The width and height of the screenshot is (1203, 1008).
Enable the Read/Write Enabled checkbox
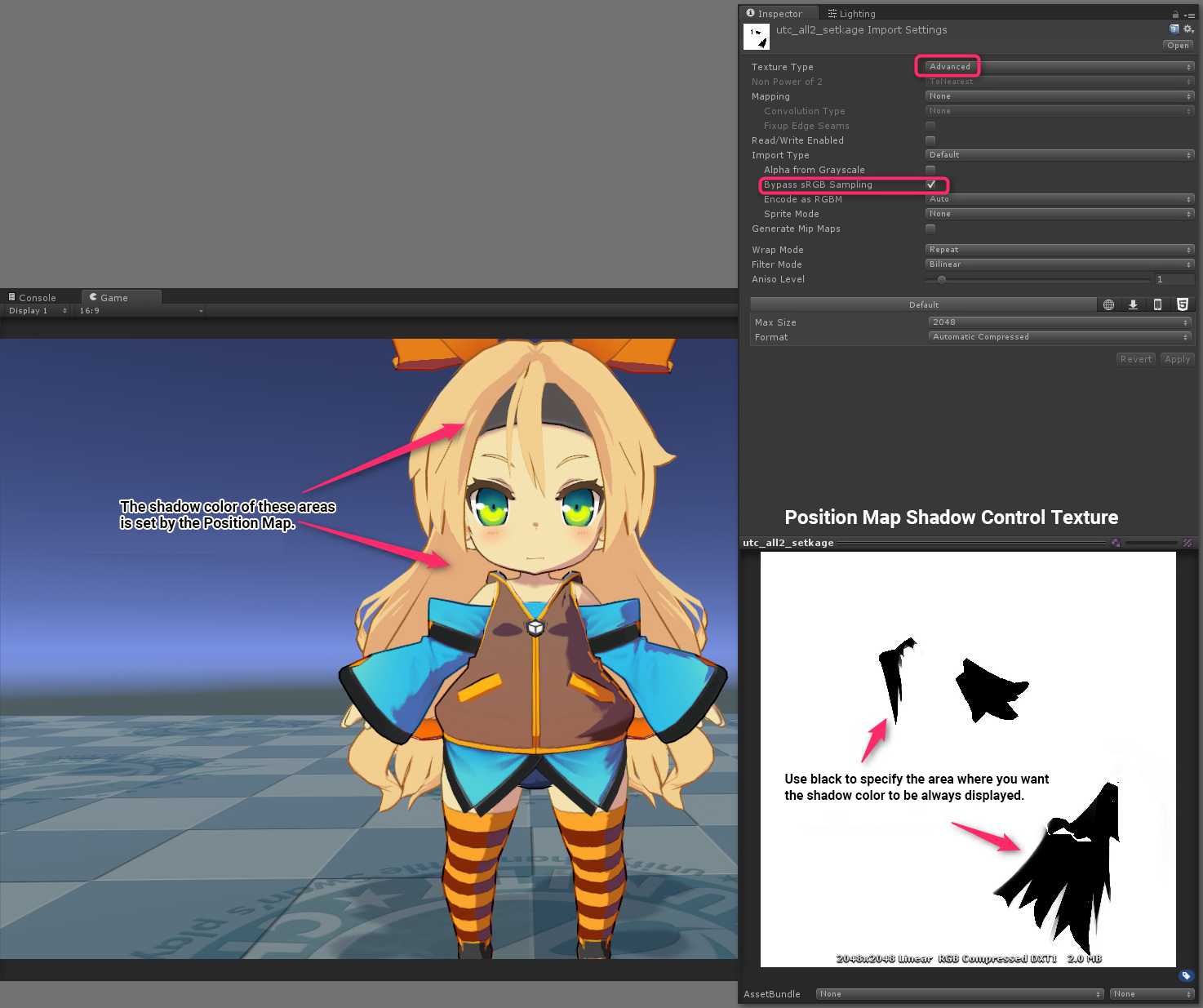(930, 140)
